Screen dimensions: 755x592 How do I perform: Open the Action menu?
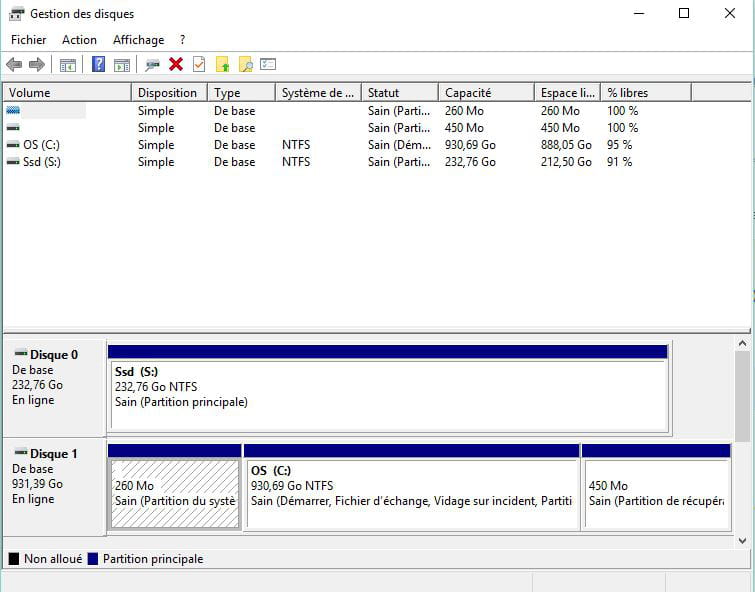(x=79, y=40)
